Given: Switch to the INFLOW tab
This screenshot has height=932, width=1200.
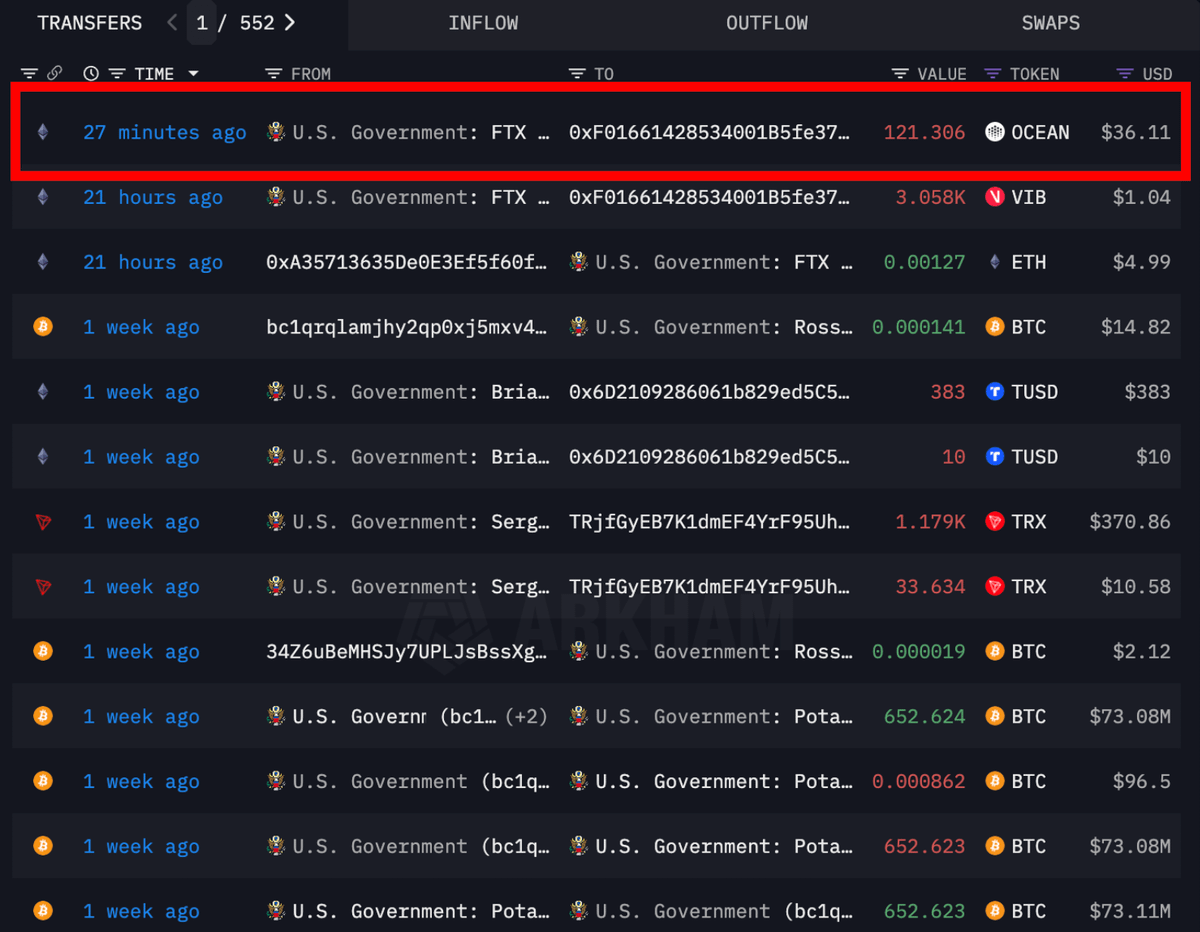Looking at the screenshot, I should (483, 23).
